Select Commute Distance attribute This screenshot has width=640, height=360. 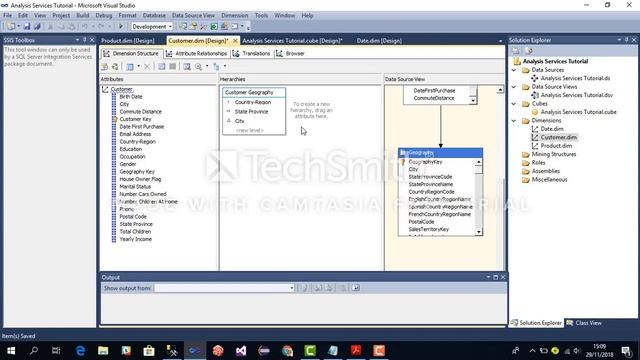(x=140, y=112)
